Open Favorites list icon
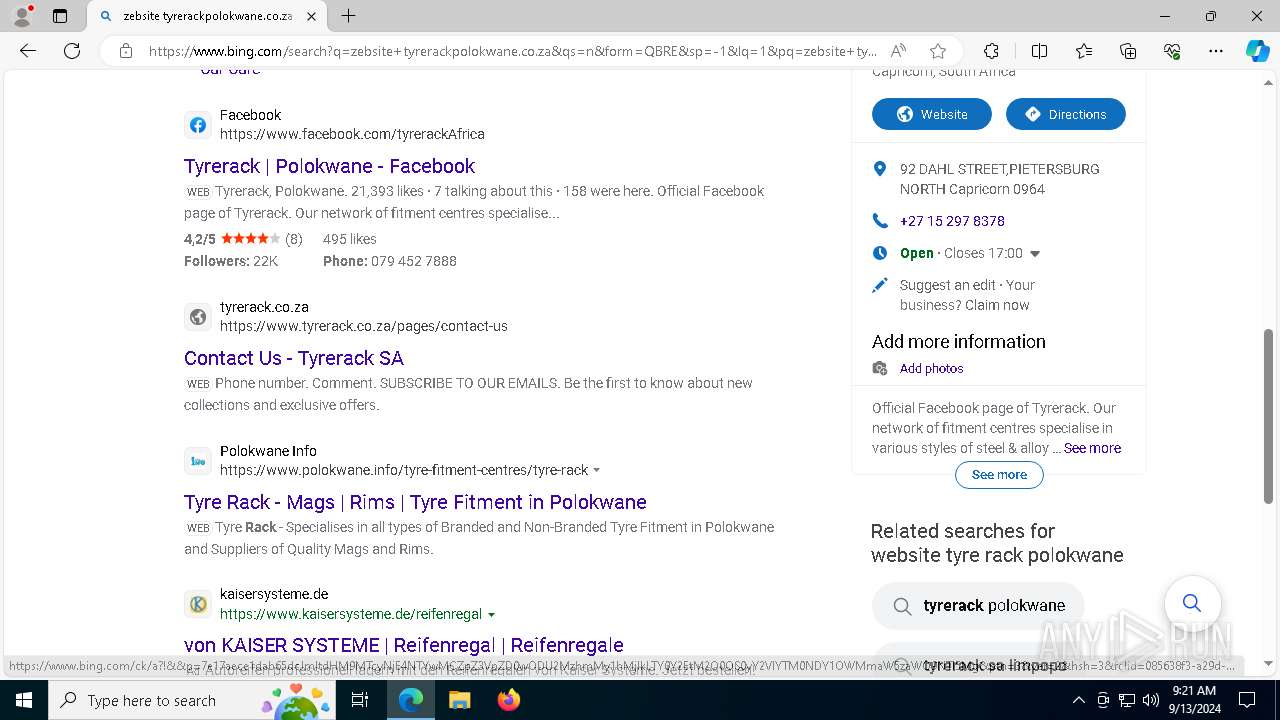 pos(1084,51)
